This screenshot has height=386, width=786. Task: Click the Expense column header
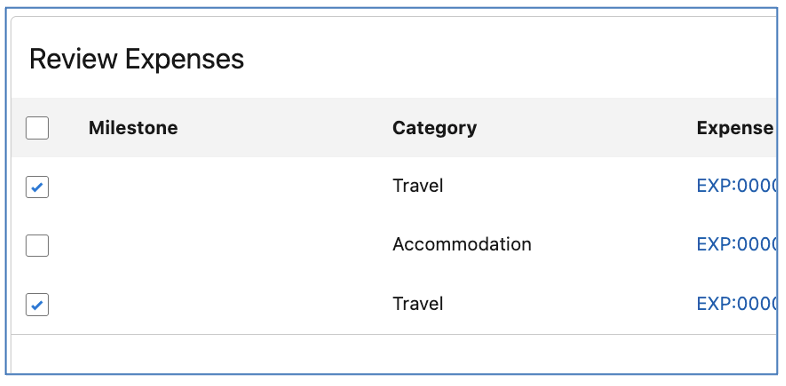click(735, 128)
